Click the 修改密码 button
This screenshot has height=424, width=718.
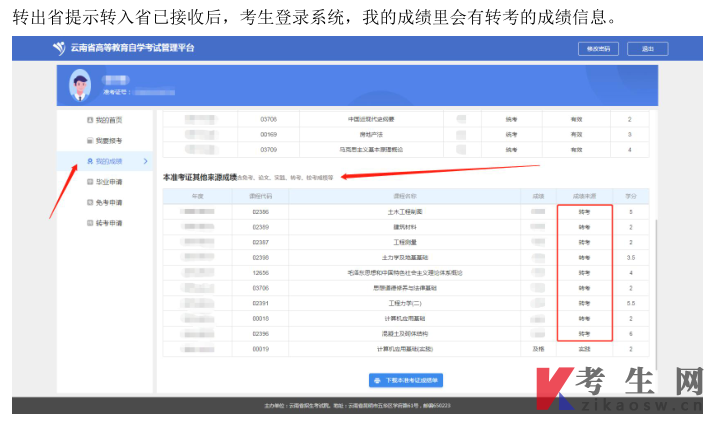tap(598, 49)
